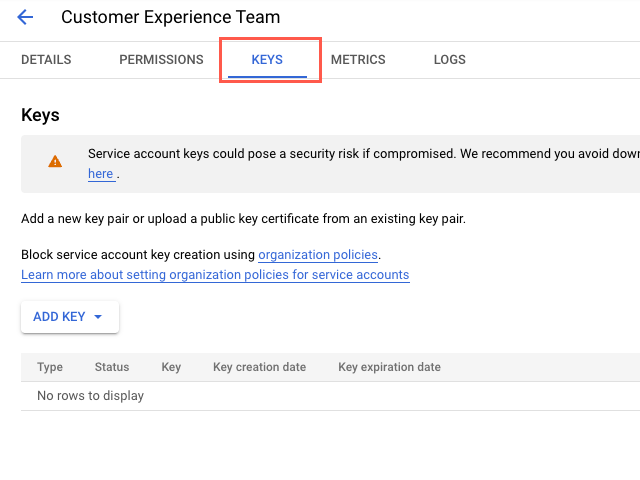Go back using the left arrow

(25, 17)
